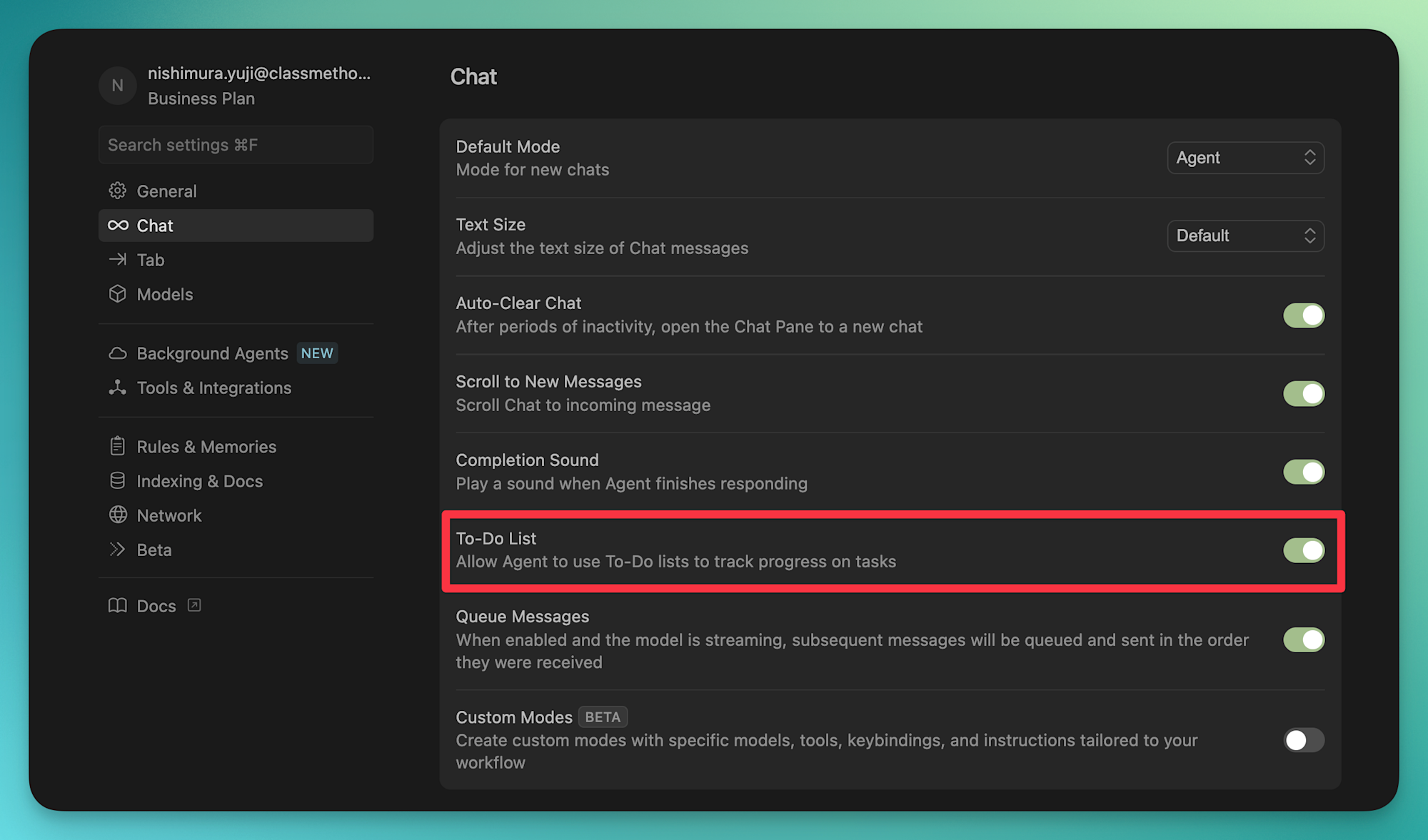Click the Indexing & Docs database icon
Viewport: 1428px width, 840px height.
tap(118, 480)
